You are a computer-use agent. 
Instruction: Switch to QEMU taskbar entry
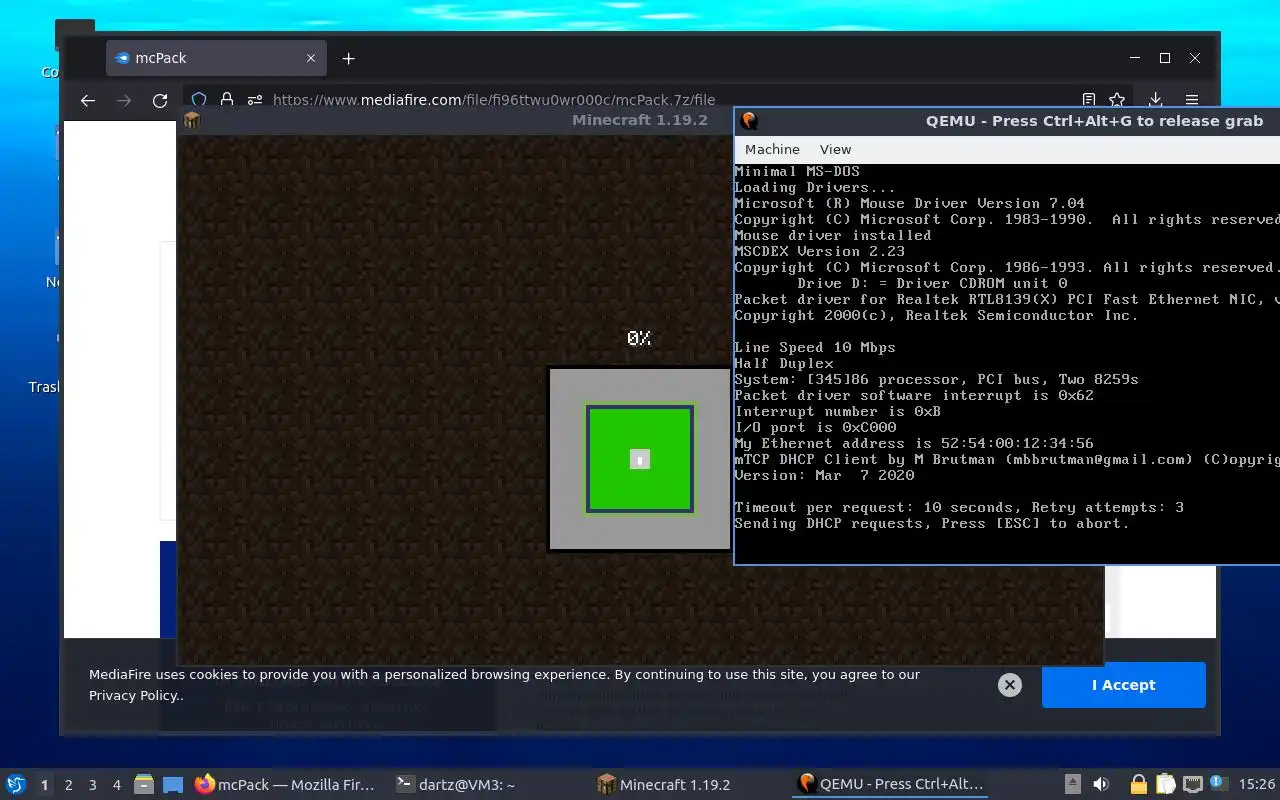(x=891, y=785)
